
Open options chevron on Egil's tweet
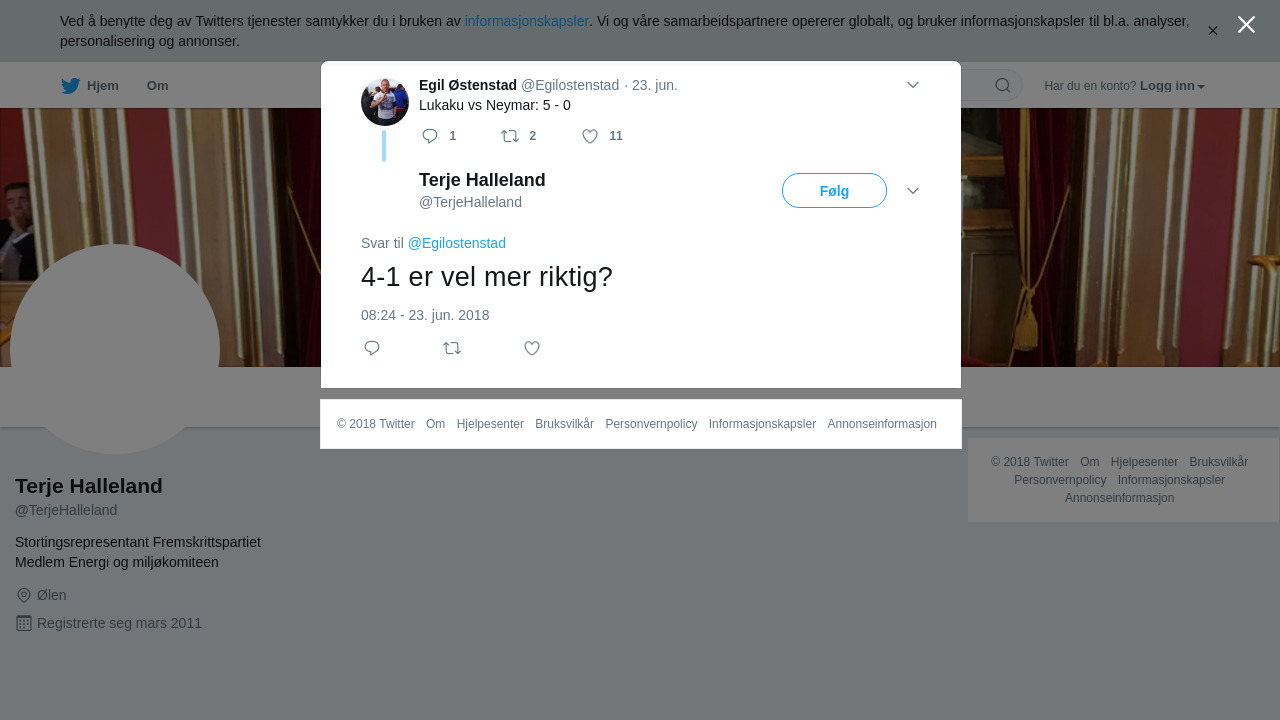[913, 85]
